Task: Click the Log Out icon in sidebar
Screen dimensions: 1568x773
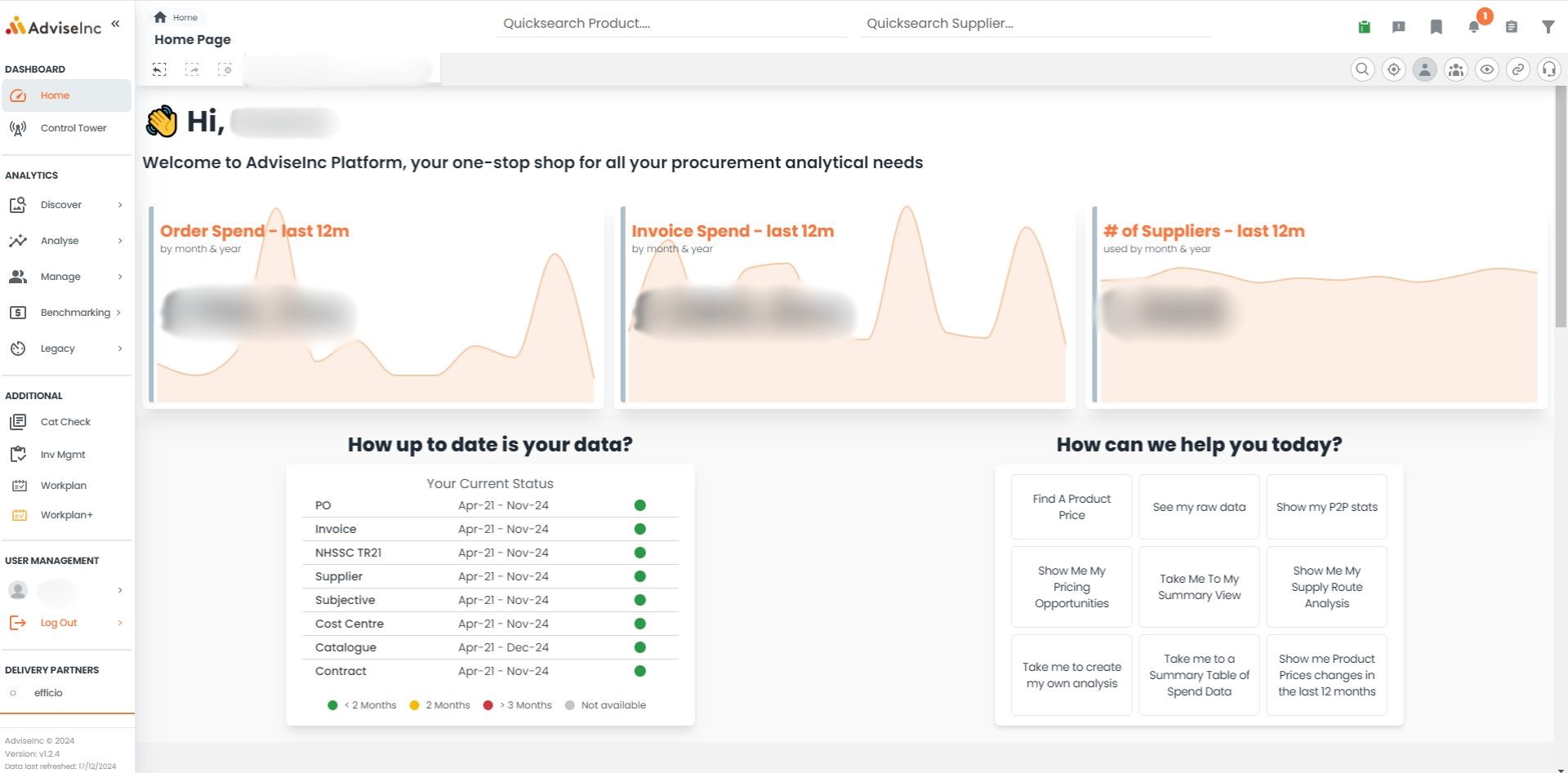Action: click(18, 623)
